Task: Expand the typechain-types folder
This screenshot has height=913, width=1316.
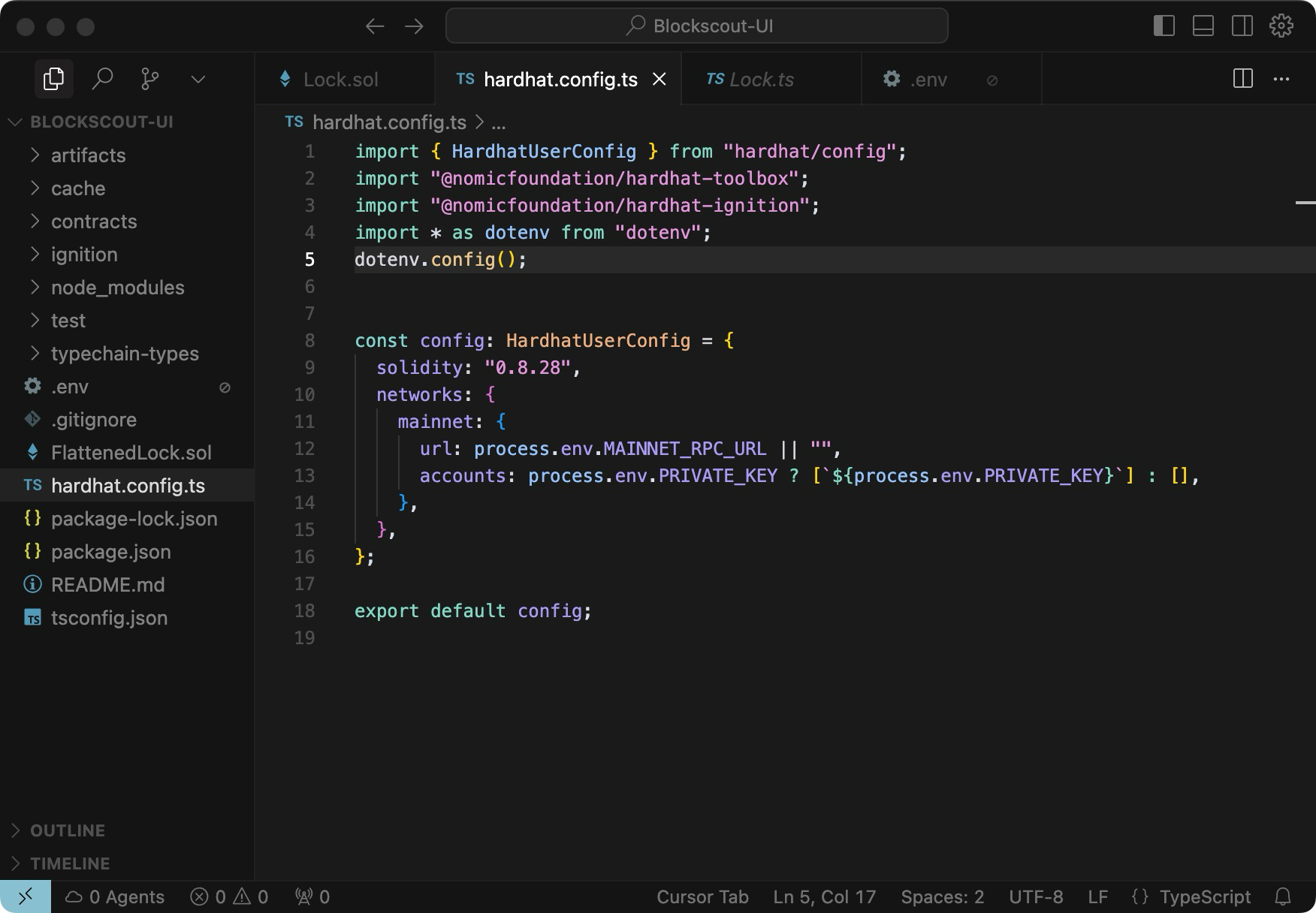Action: (x=127, y=354)
